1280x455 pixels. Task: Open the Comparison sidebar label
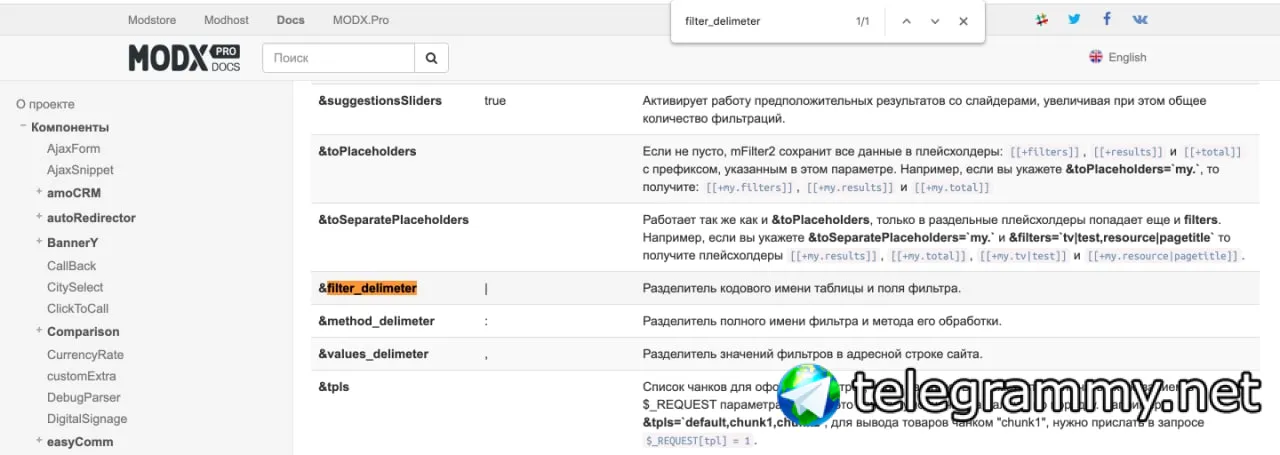(x=83, y=332)
